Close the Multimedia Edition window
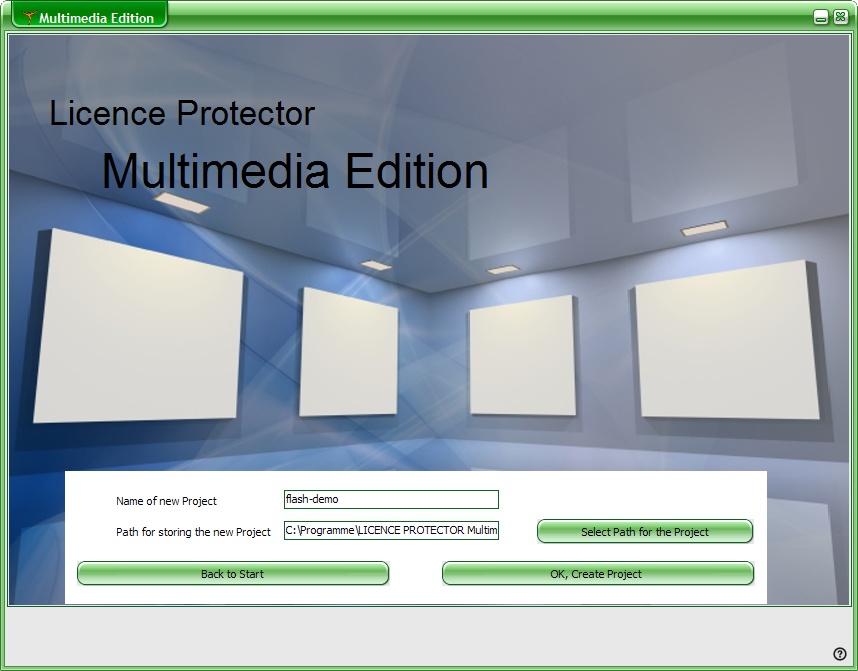 tap(840, 17)
